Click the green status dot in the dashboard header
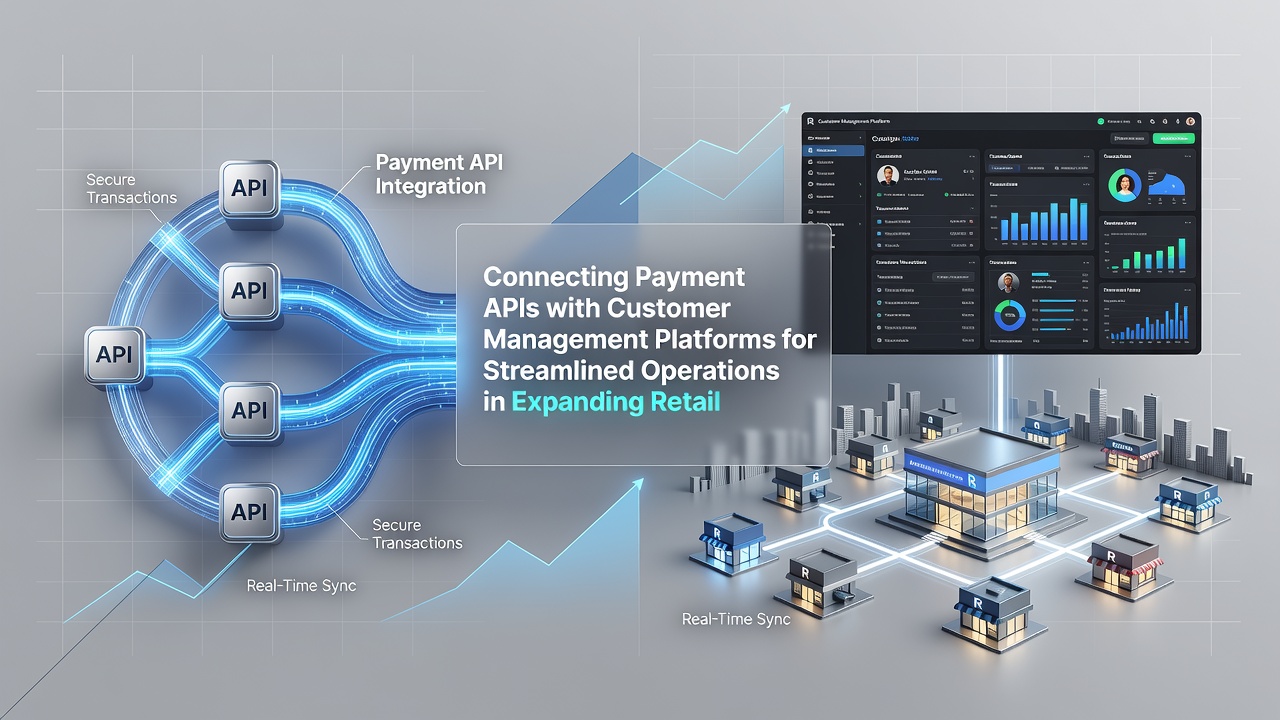The image size is (1280, 720). (x=1100, y=121)
